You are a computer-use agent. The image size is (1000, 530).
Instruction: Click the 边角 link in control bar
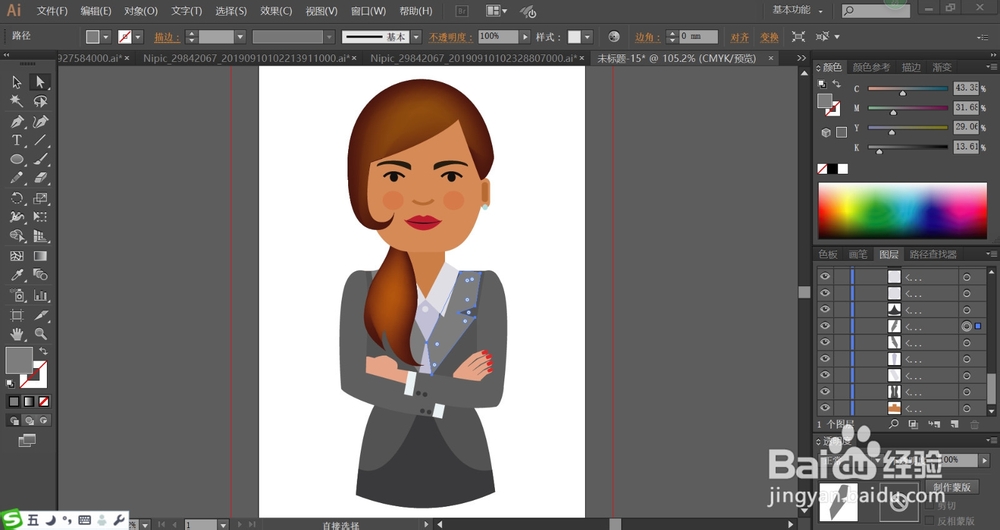tap(647, 37)
